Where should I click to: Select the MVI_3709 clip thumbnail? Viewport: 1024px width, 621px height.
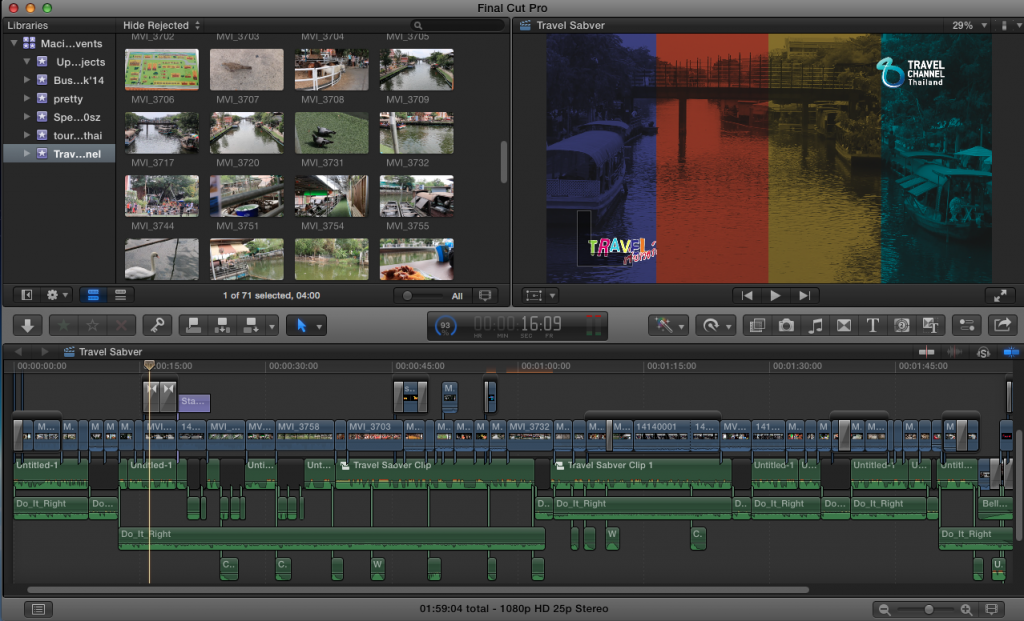[416, 70]
